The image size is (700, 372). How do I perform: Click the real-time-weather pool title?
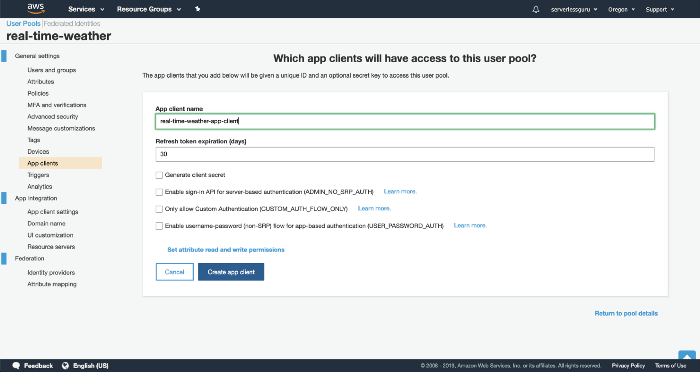58,36
